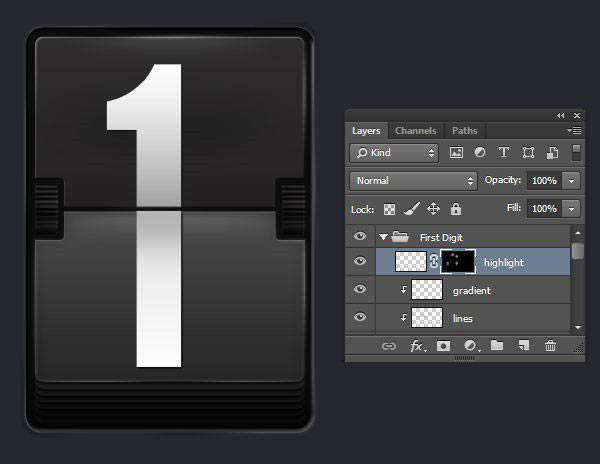Collapse the First Digit group folder
The width and height of the screenshot is (600, 464).
pyautogui.click(x=383, y=237)
